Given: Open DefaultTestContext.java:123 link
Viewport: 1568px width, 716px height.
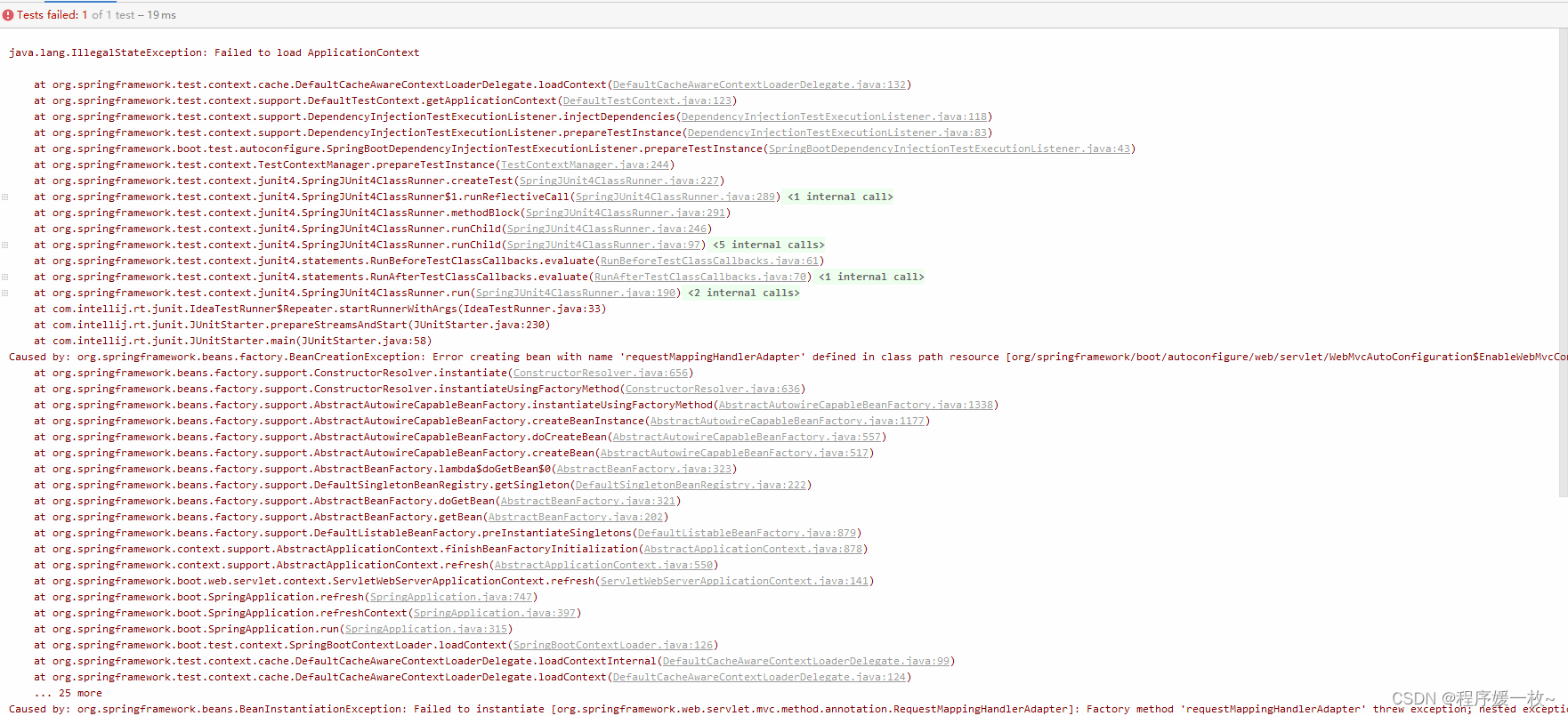Looking at the screenshot, I should pos(647,101).
